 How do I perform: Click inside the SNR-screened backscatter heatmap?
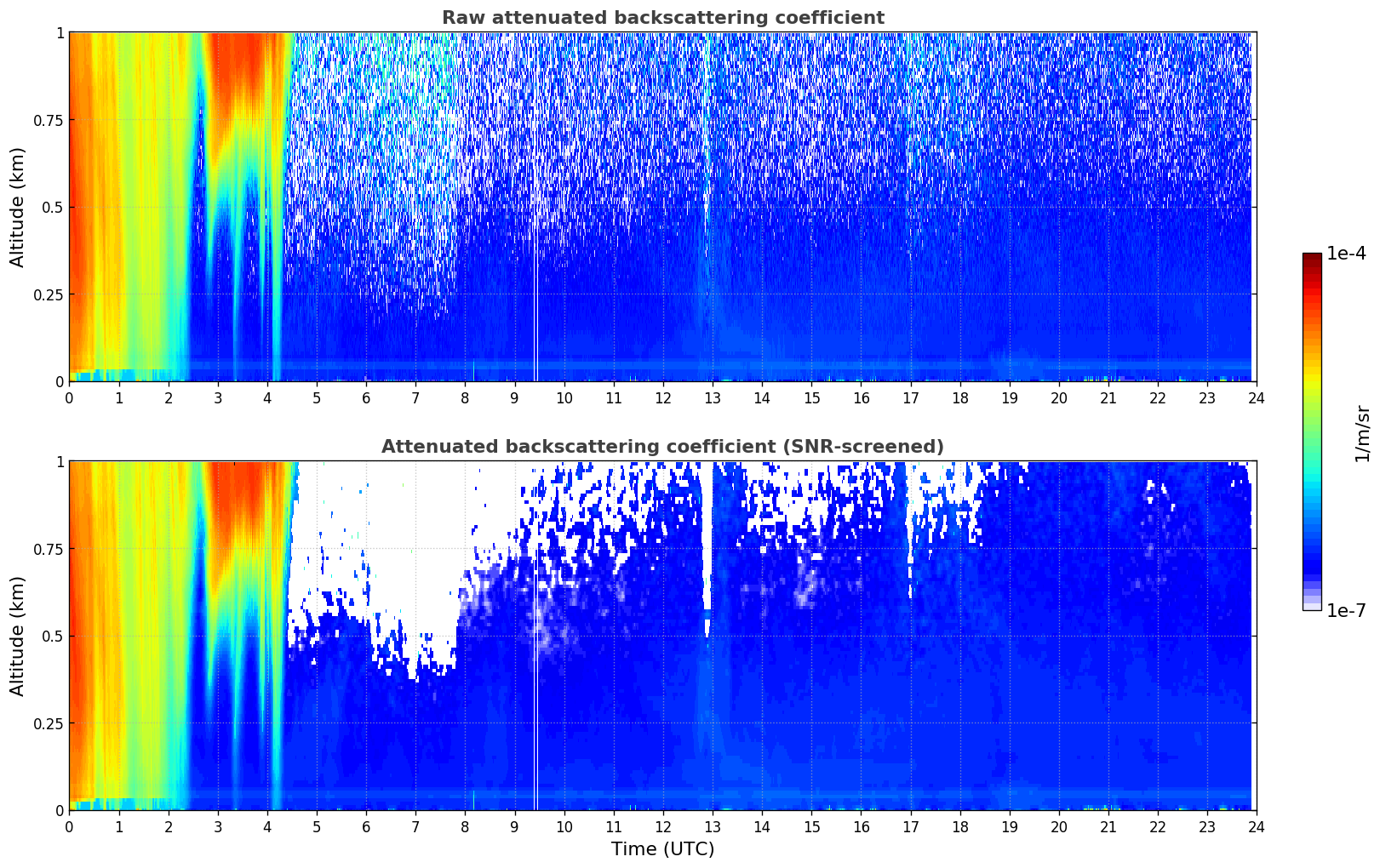[662, 636]
